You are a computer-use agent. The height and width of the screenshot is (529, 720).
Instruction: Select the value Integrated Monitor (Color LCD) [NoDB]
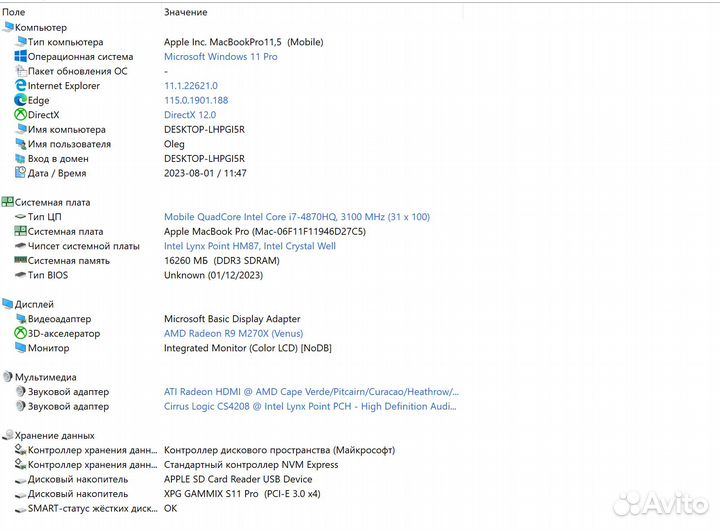pyautogui.click(x=248, y=348)
